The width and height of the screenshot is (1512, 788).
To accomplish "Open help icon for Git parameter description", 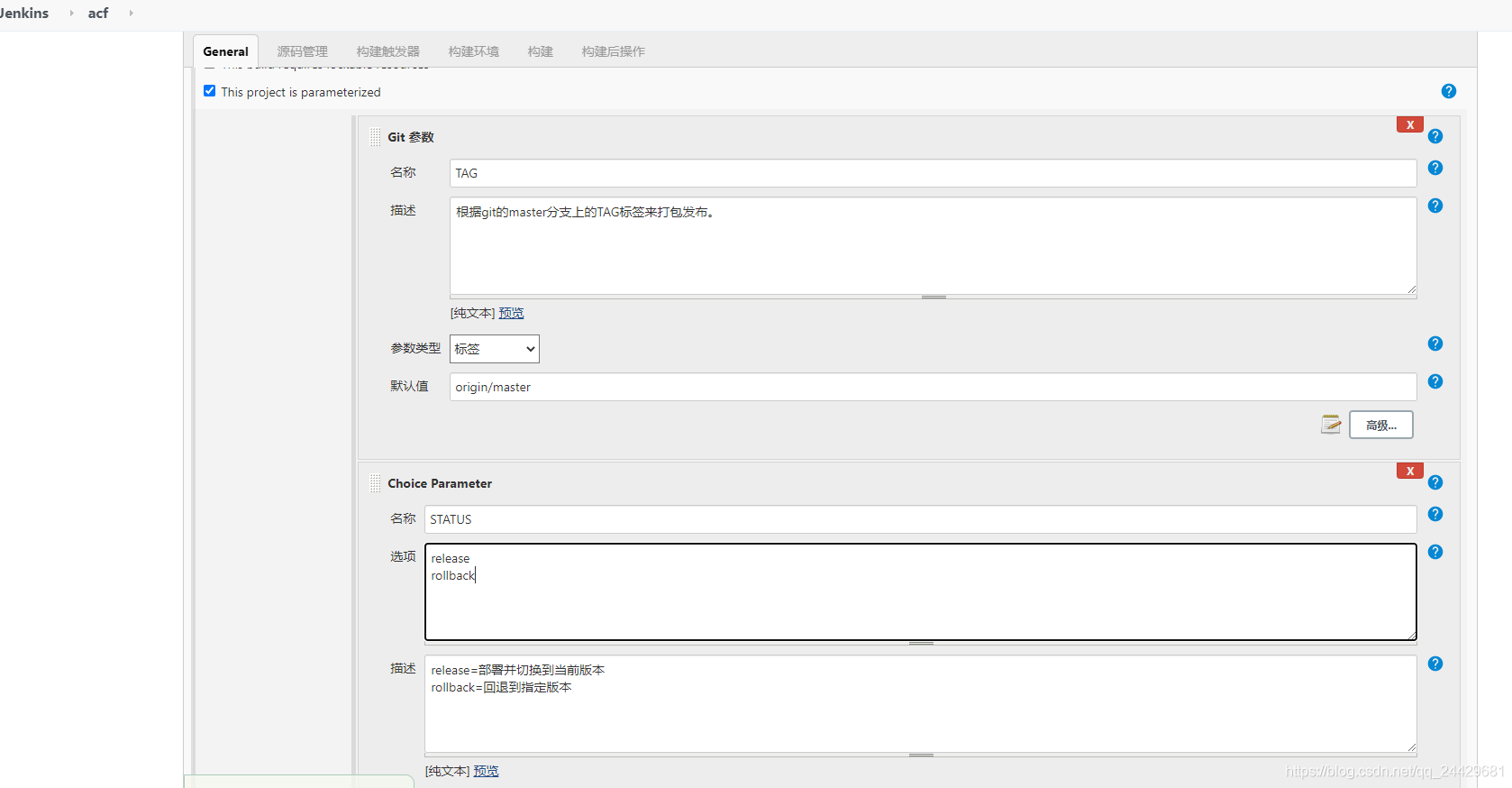I will 1435,206.
